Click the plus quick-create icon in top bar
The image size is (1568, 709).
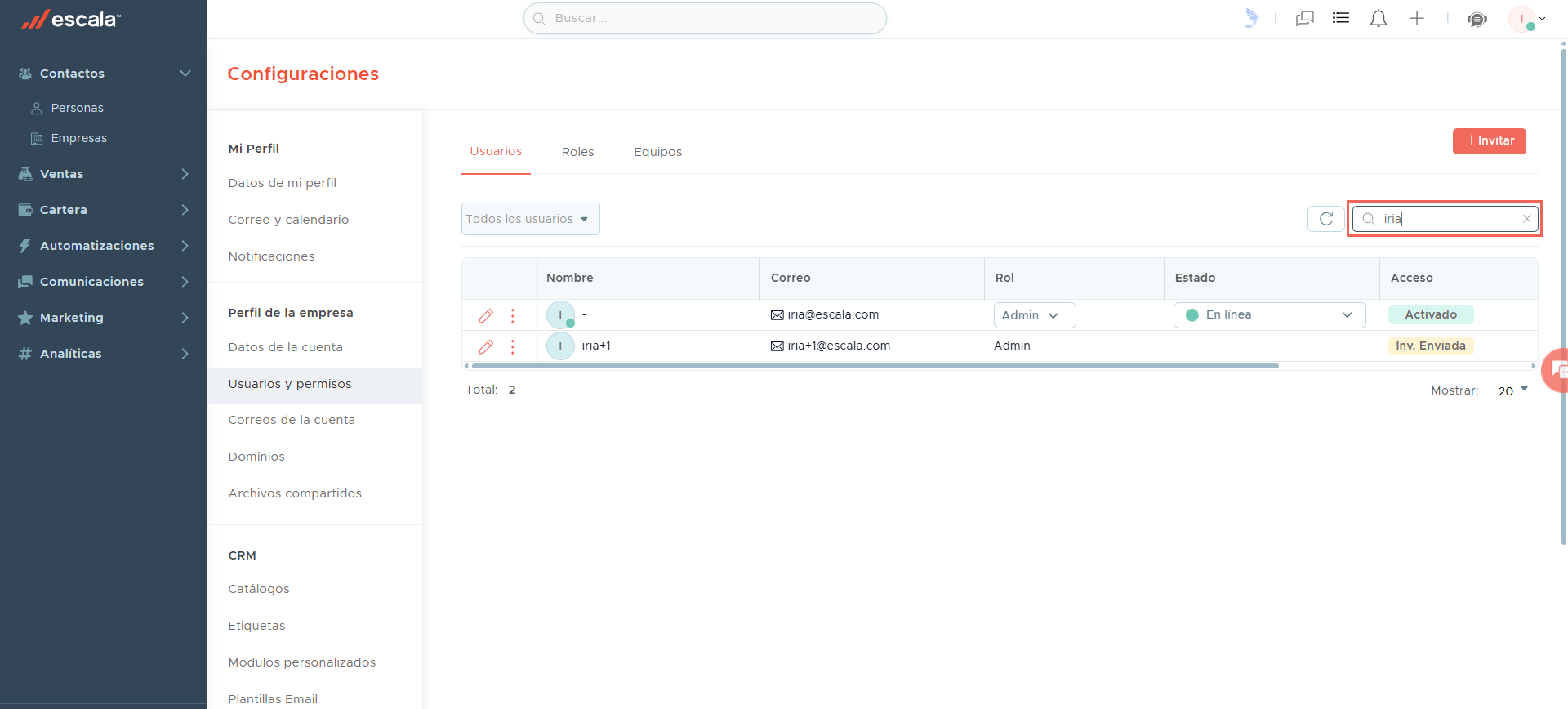(1417, 18)
